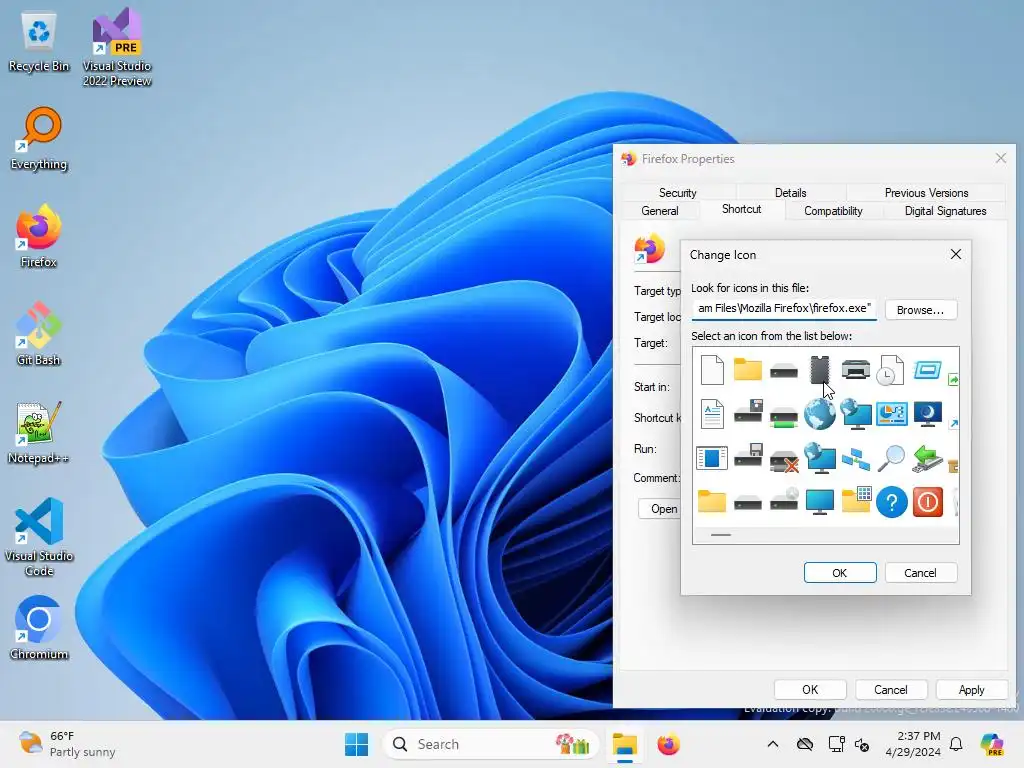Select the red power button icon

click(927, 502)
